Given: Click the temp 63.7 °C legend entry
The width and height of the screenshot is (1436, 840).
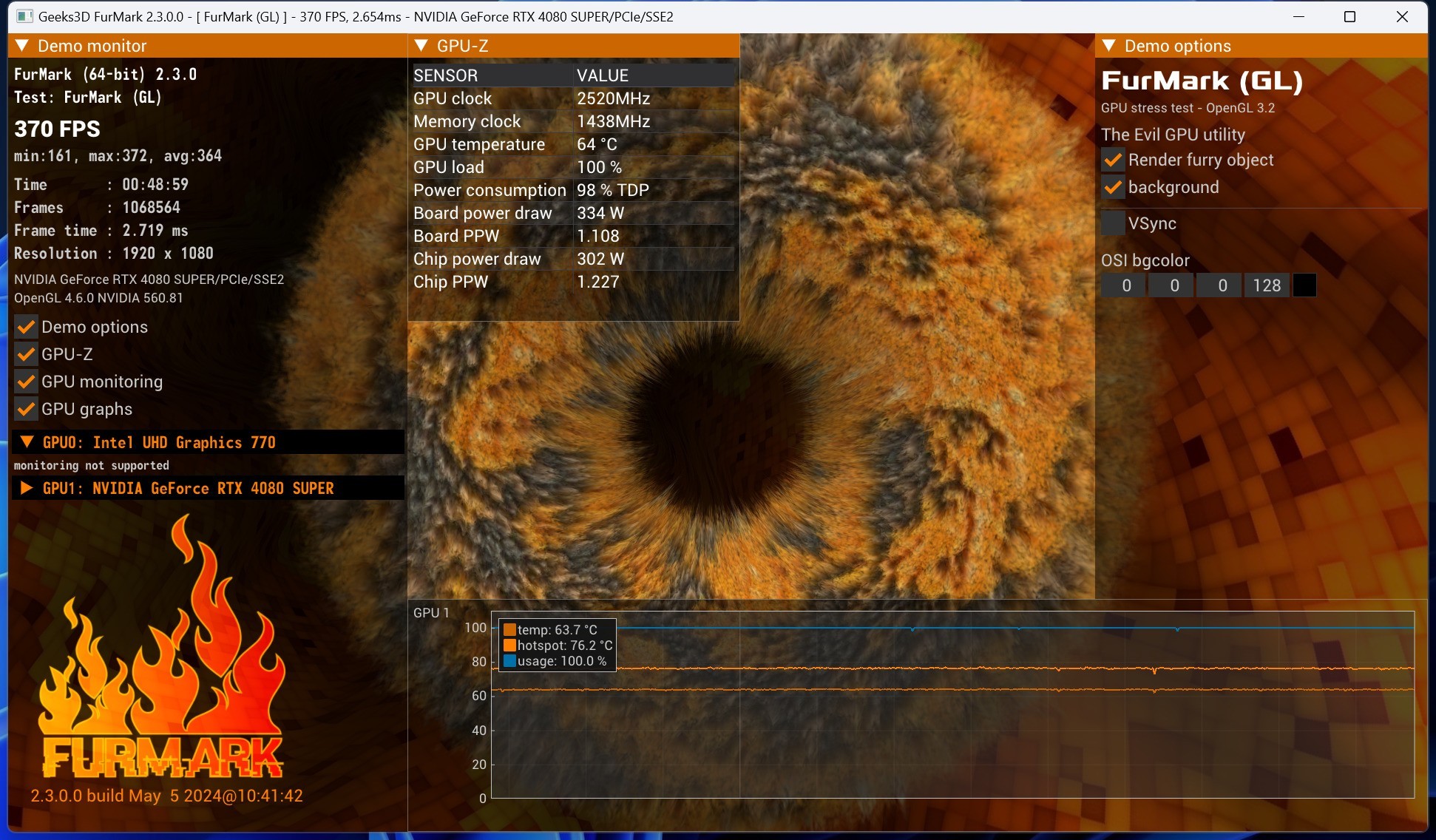Looking at the screenshot, I should [x=551, y=630].
